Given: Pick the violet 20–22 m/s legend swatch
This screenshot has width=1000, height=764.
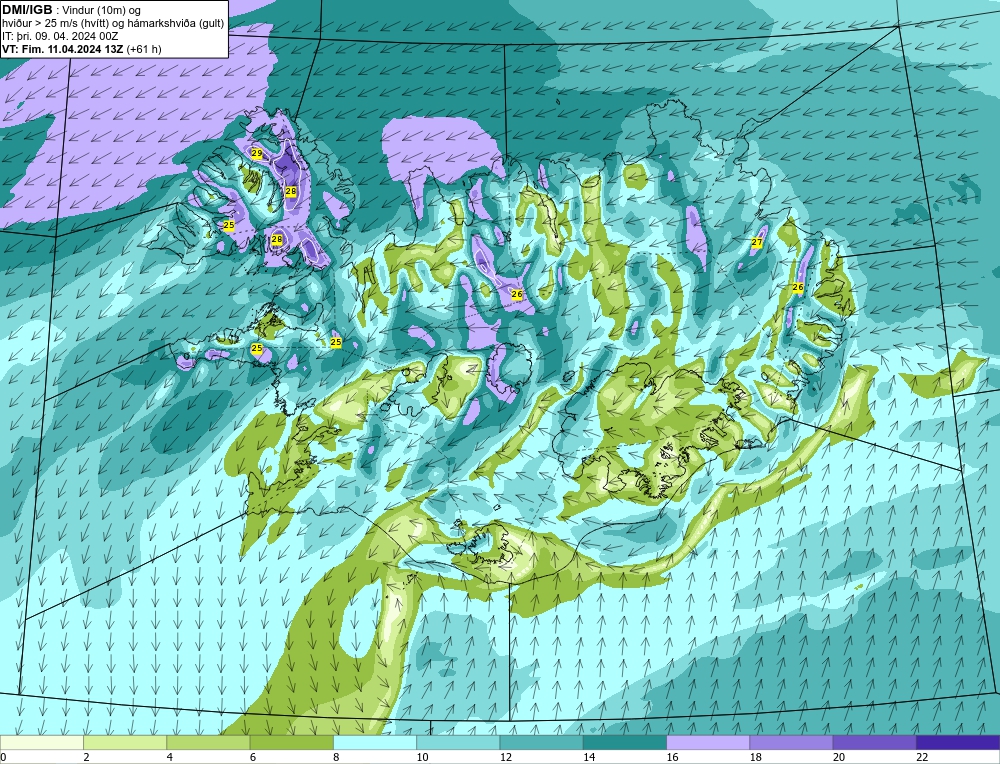Looking at the screenshot, I should tap(875, 742).
